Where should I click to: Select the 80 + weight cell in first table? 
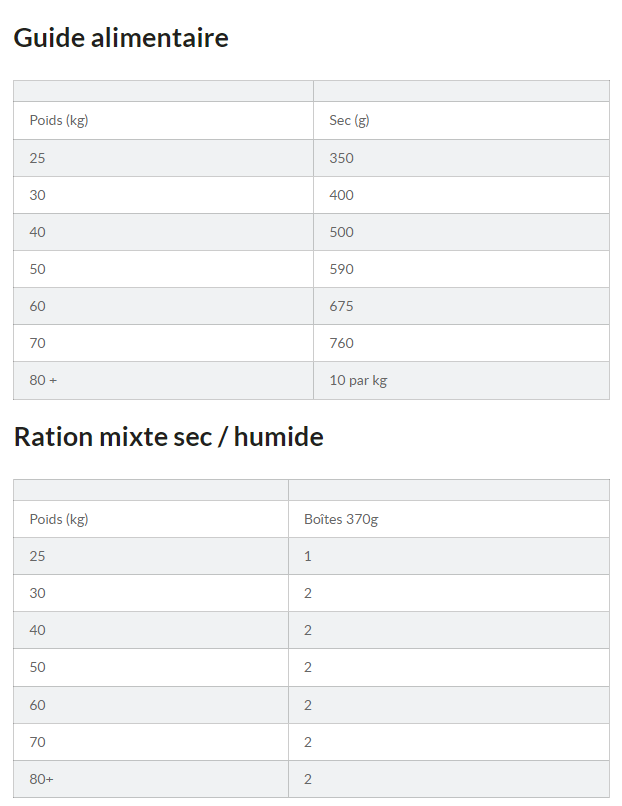pos(43,380)
